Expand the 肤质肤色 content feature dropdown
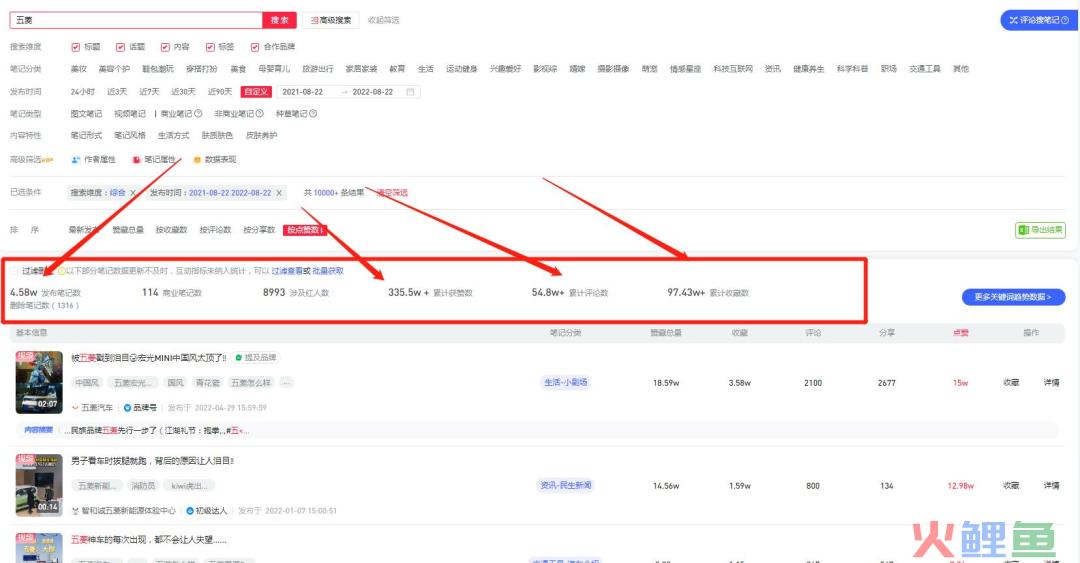Viewport: 1080px width, 563px height. [x=217, y=136]
